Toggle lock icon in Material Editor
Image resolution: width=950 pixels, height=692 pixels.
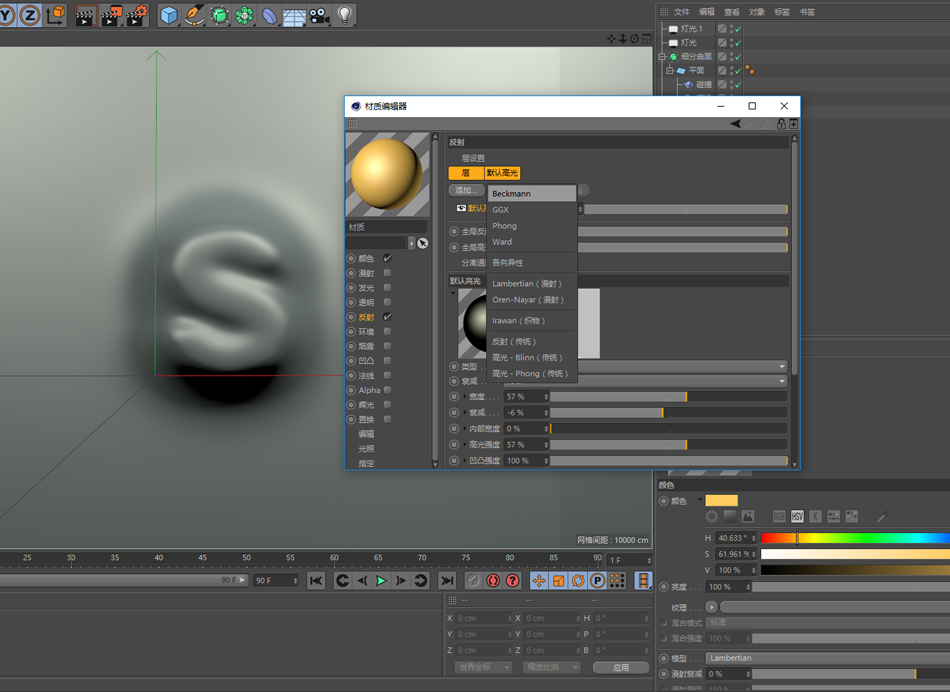782,124
